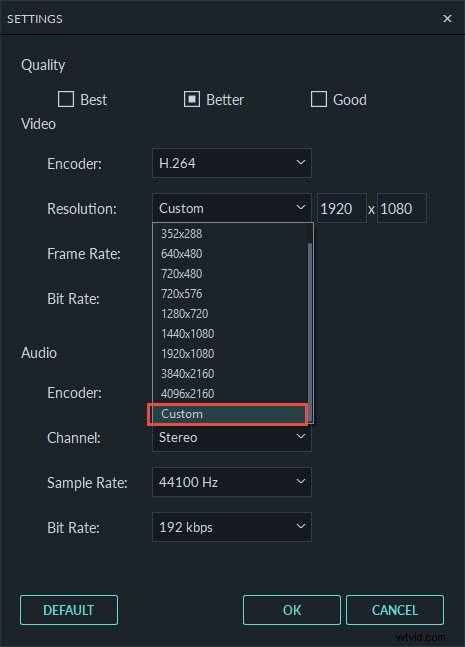
Task: Dismiss the dialog with CANCEL button
Action: tap(395, 610)
